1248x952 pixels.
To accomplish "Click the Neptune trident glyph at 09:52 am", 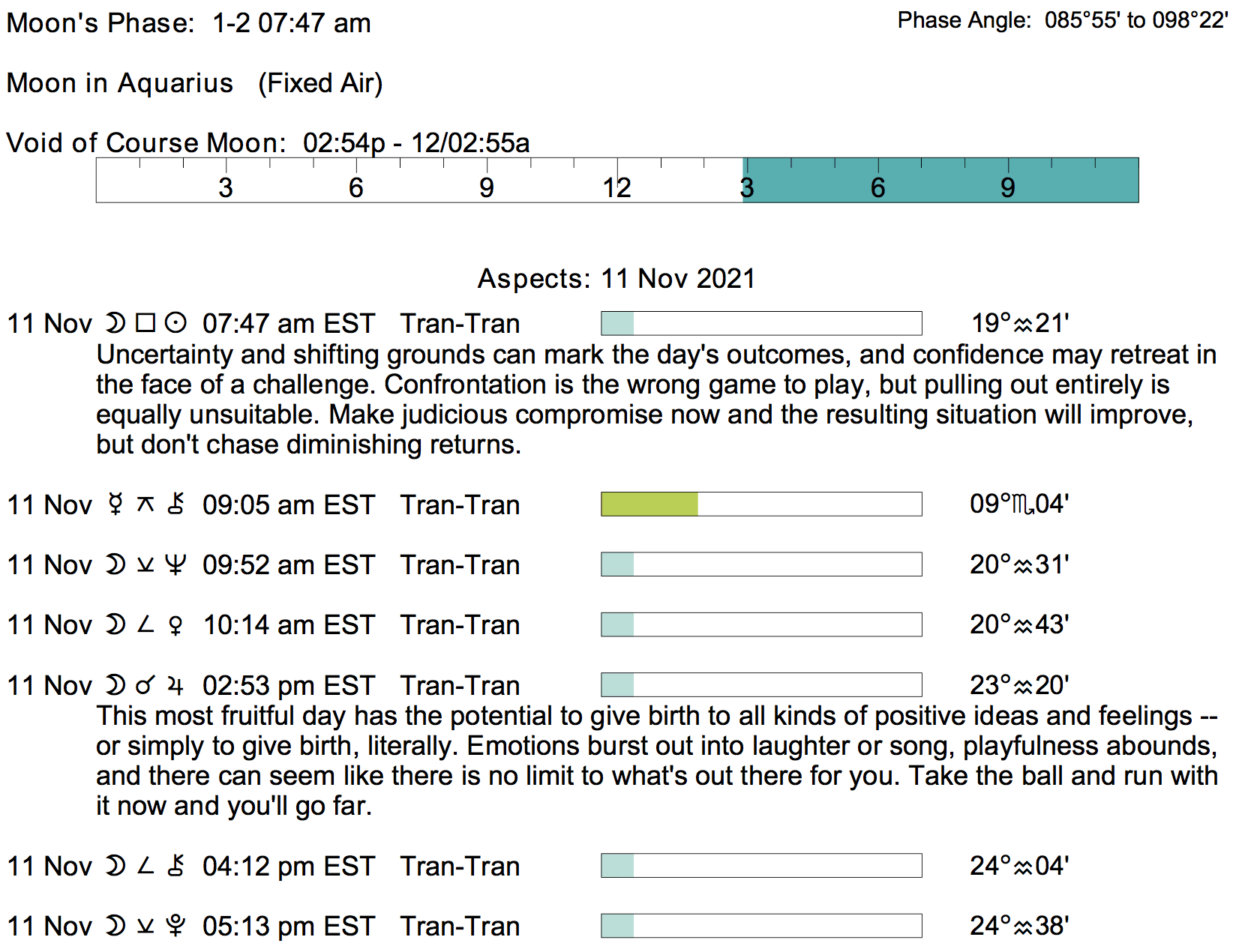I will (x=175, y=564).
